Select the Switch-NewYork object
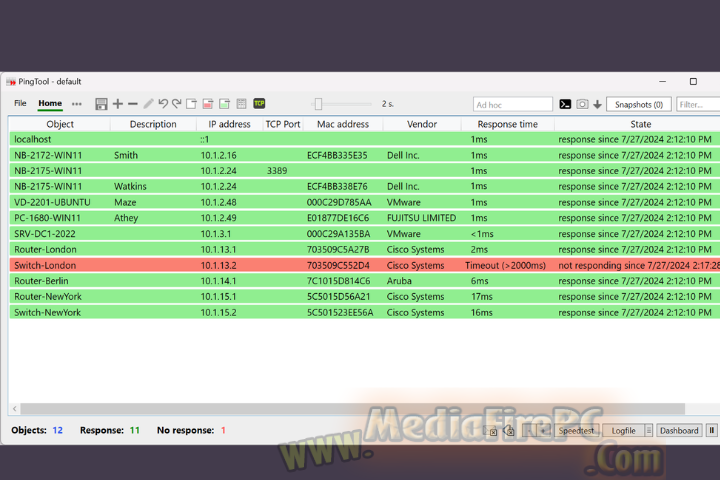 47,312
